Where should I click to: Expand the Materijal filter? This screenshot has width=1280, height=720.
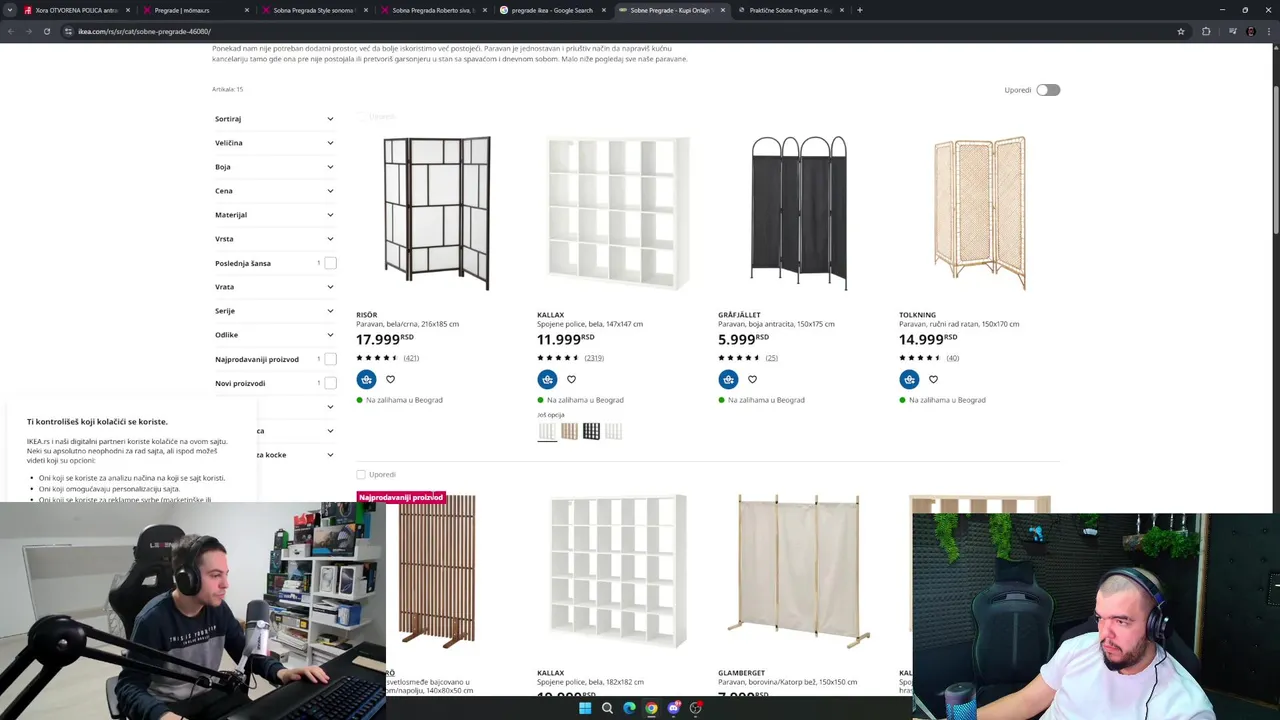click(x=274, y=215)
